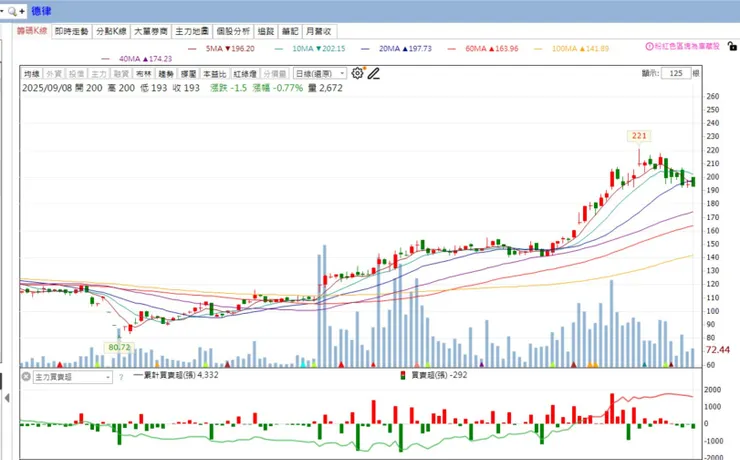Viewport: 740px width, 460px height.
Task: Toggle the 趨勢 trend overlay
Action: (166, 74)
